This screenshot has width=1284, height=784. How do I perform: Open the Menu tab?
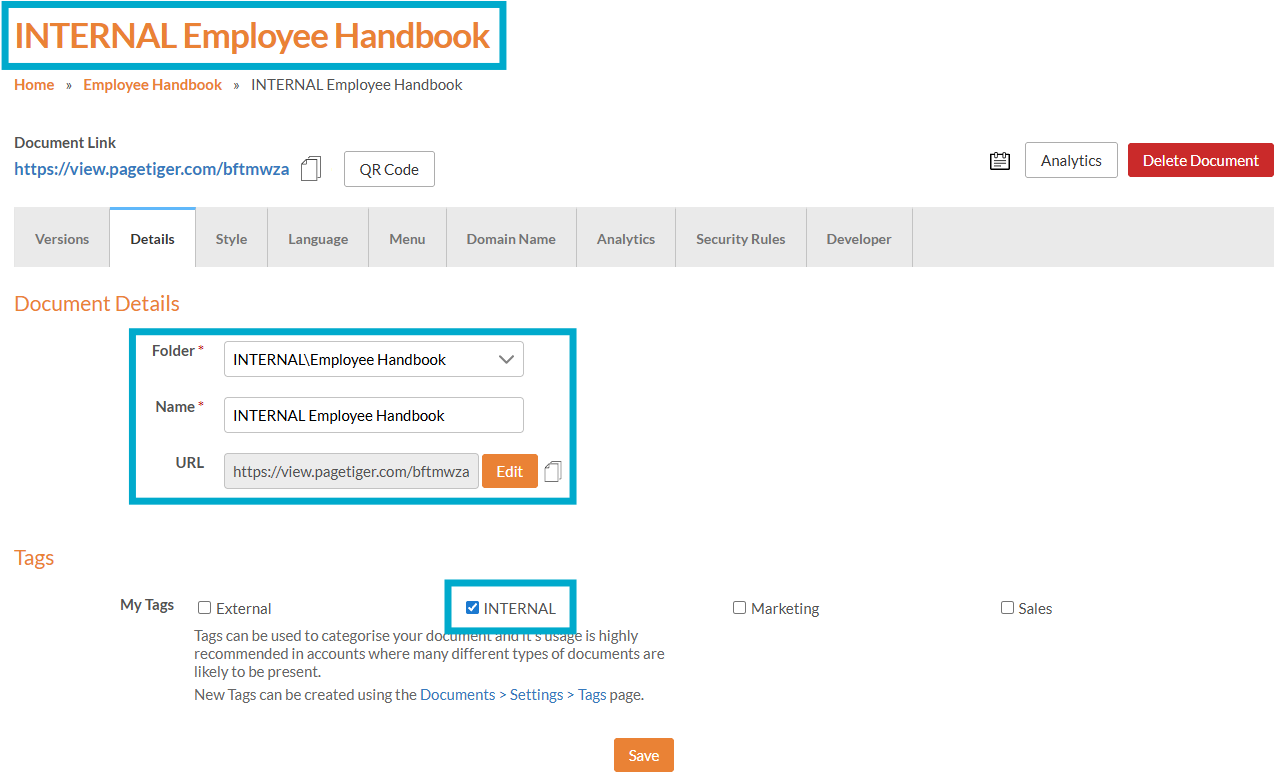(407, 239)
